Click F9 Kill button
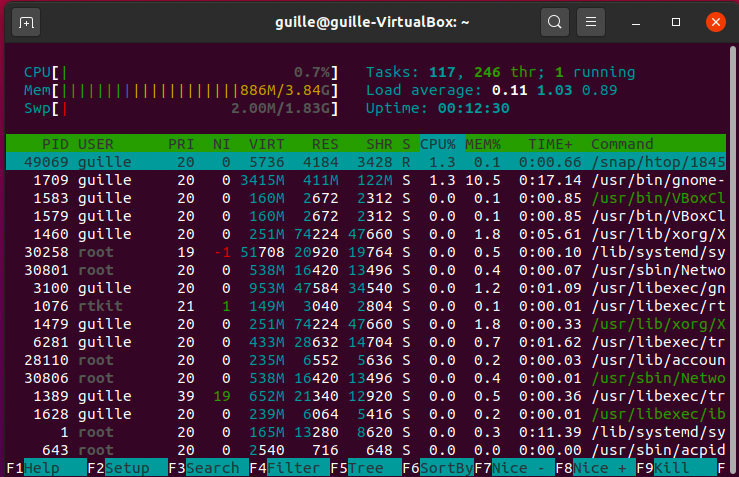 (x=676, y=468)
